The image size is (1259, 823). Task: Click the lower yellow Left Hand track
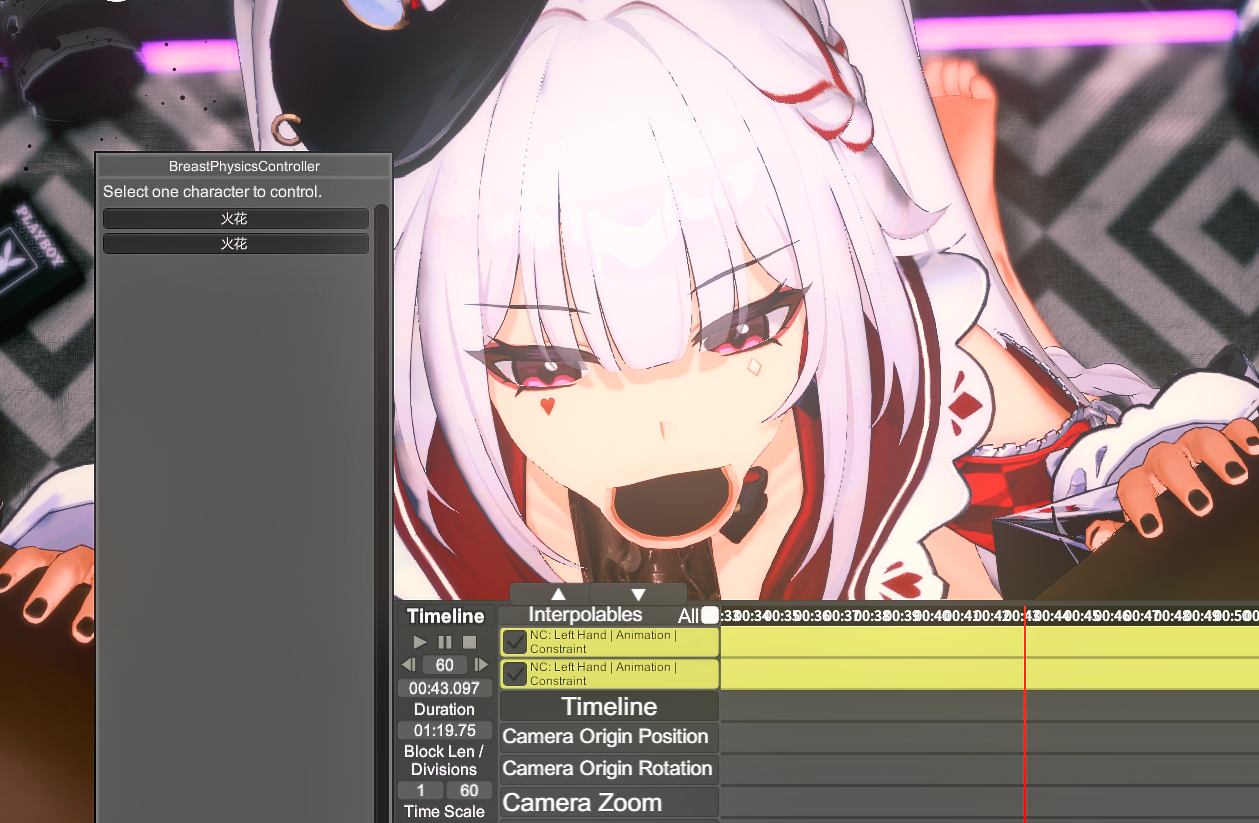point(989,674)
